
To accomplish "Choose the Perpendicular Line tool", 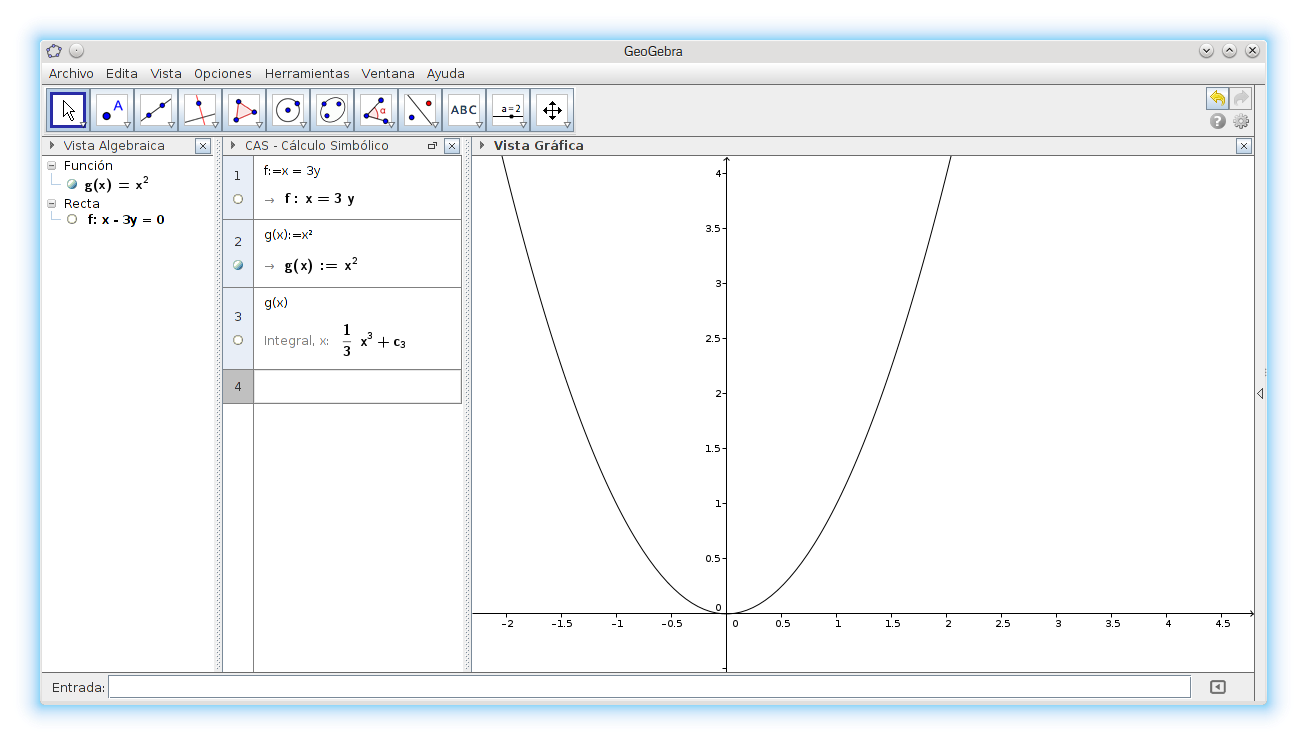I will tap(200, 110).
